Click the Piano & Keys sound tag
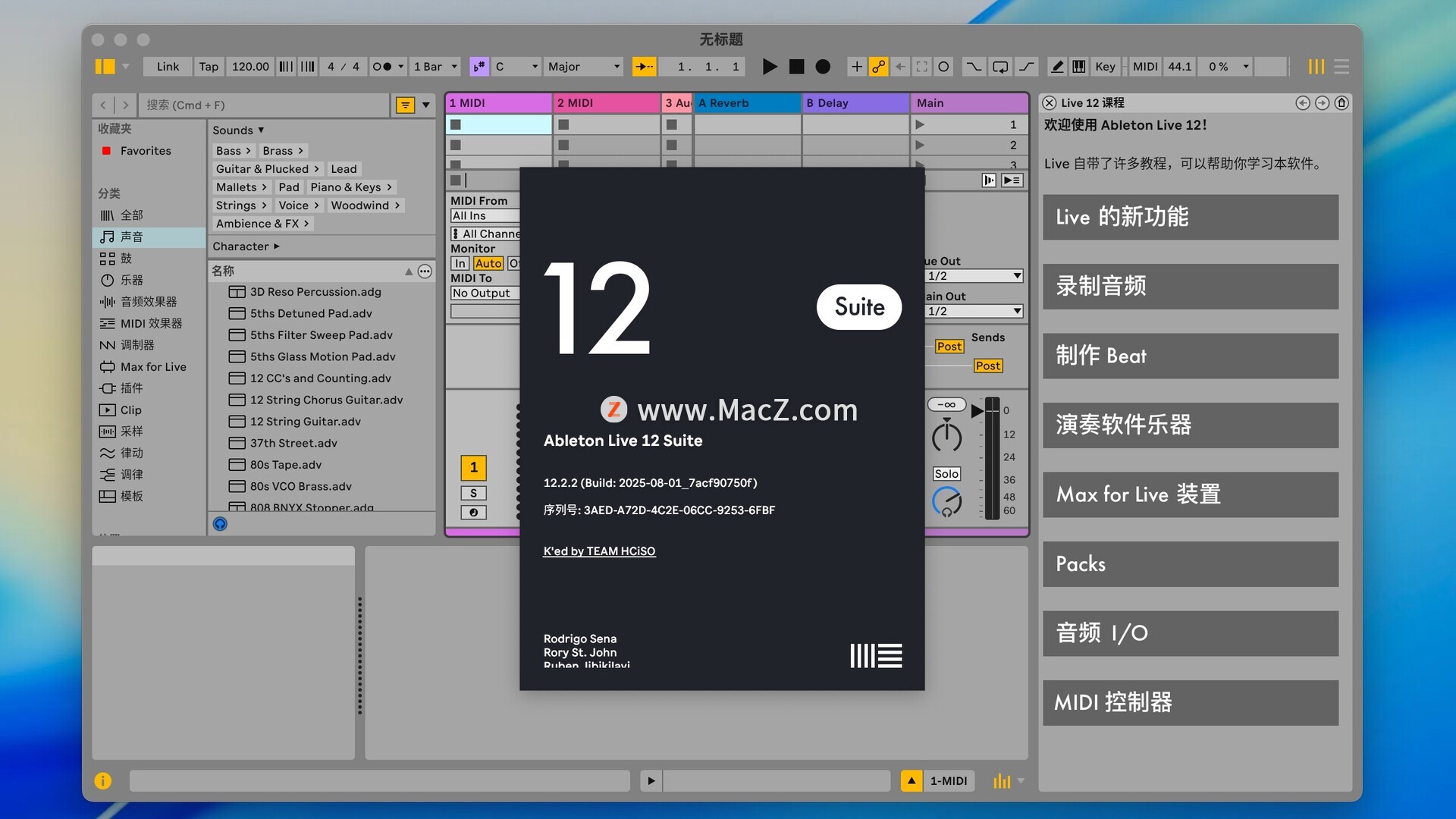The height and width of the screenshot is (819, 1456). (x=350, y=187)
